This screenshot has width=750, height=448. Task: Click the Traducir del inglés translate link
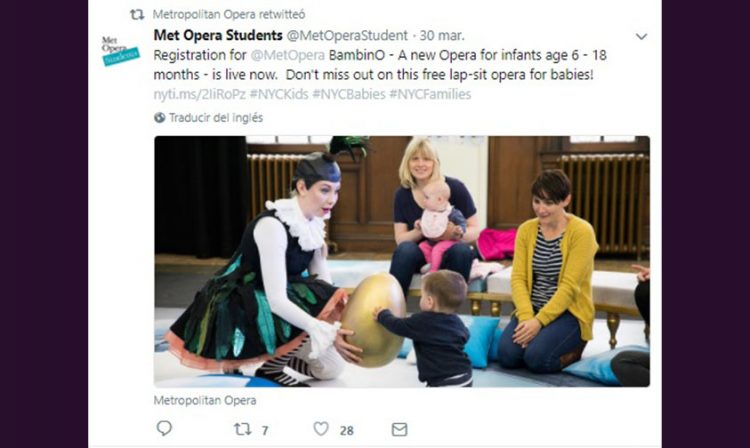216,118
